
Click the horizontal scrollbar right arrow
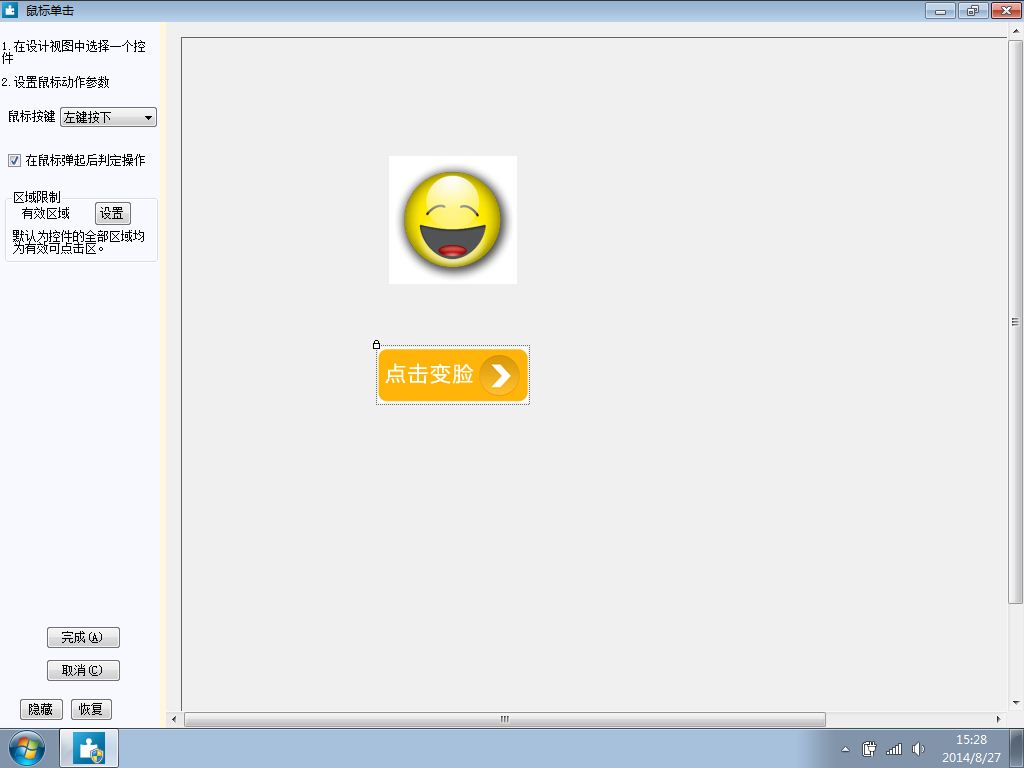pos(999,719)
